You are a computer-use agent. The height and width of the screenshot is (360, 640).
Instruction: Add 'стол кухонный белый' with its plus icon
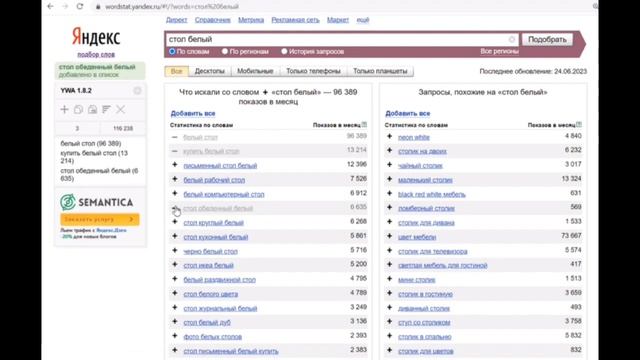175,236
